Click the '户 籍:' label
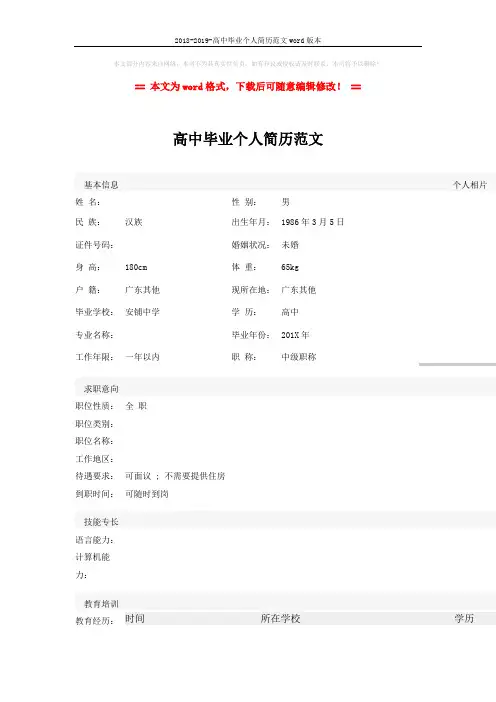 click(x=88, y=290)
